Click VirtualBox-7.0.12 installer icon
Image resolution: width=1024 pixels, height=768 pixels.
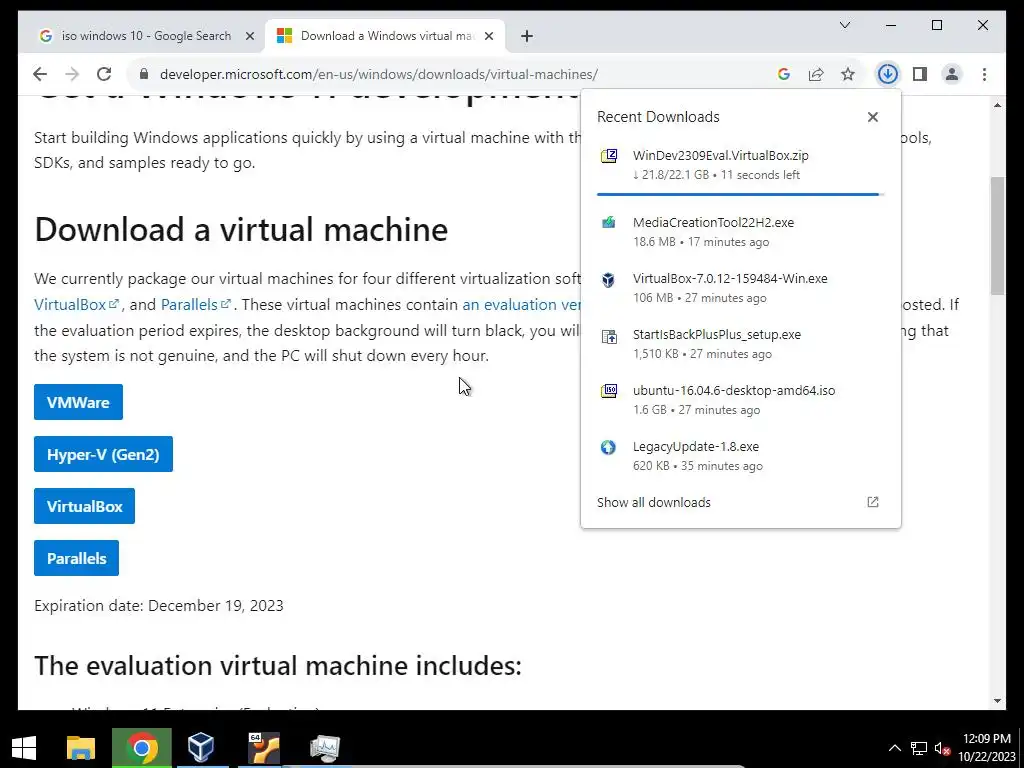pyautogui.click(x=609, y=280)
